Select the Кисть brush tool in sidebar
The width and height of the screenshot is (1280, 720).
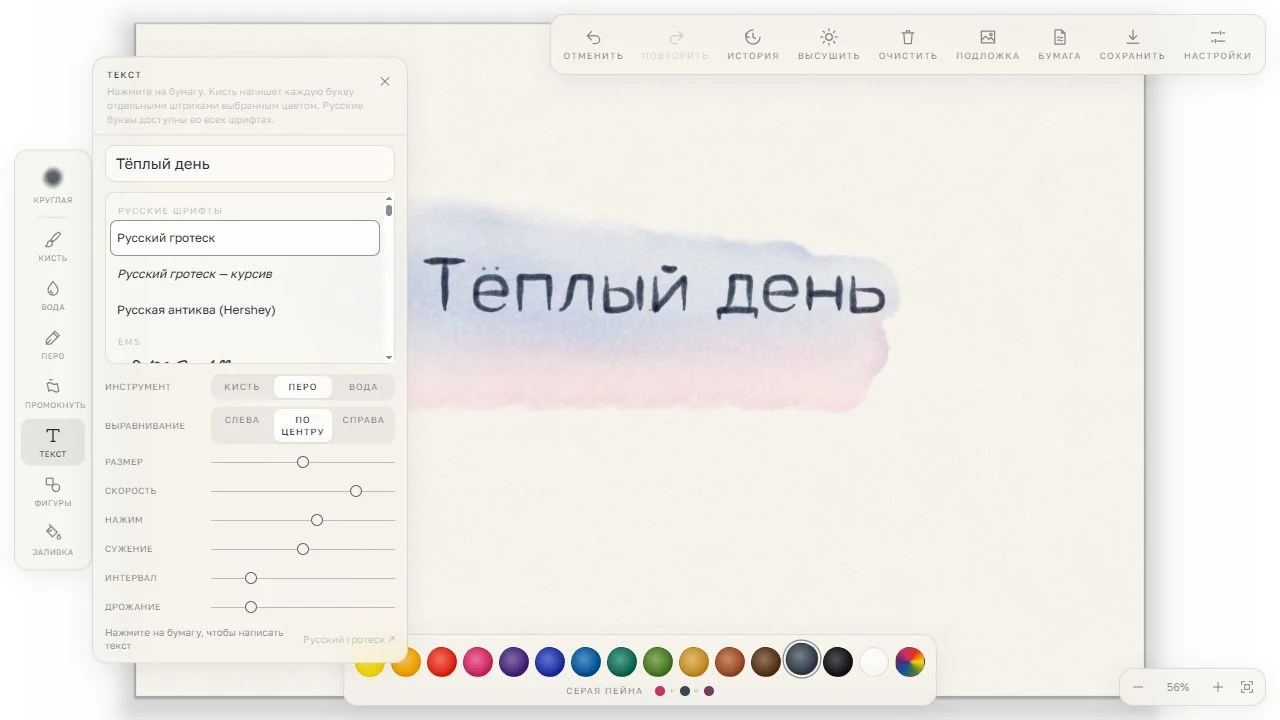[x=53, y=246]
